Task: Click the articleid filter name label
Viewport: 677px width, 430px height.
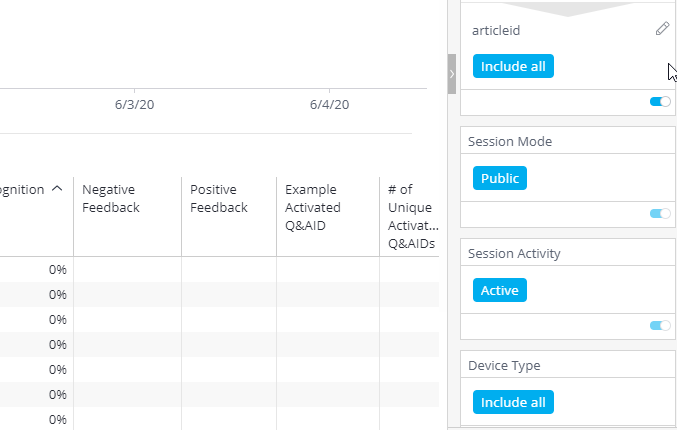Action: tap(496, 30)
